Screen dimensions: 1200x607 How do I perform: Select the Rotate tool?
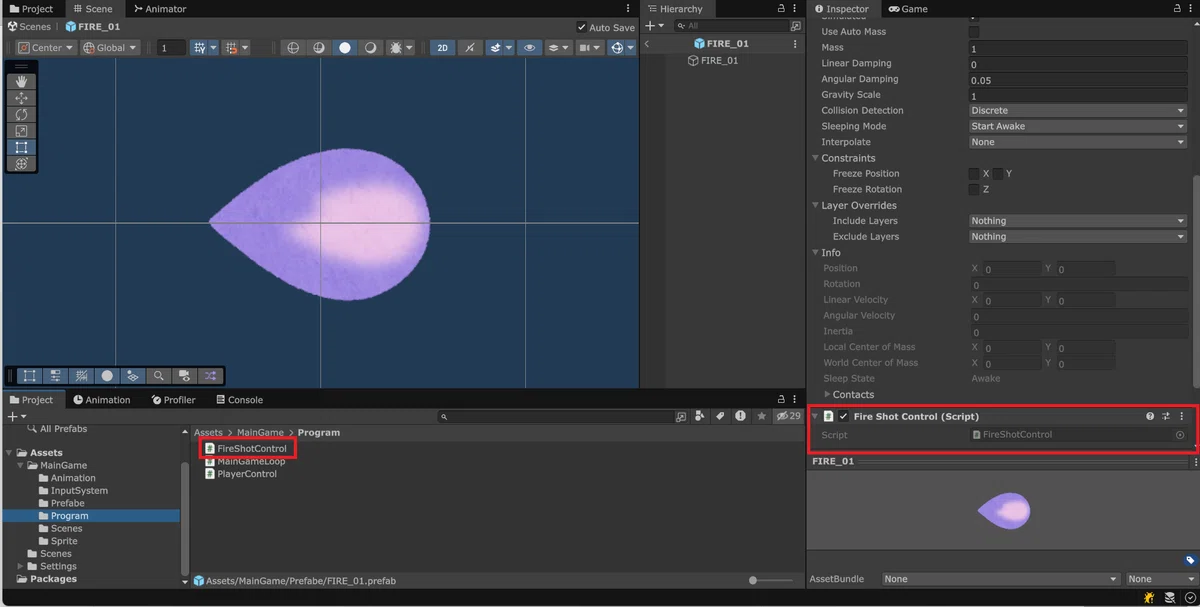coord(21,114)
